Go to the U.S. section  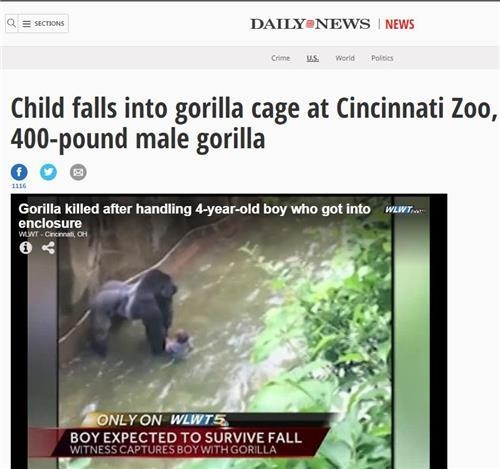tap(312, 58)
